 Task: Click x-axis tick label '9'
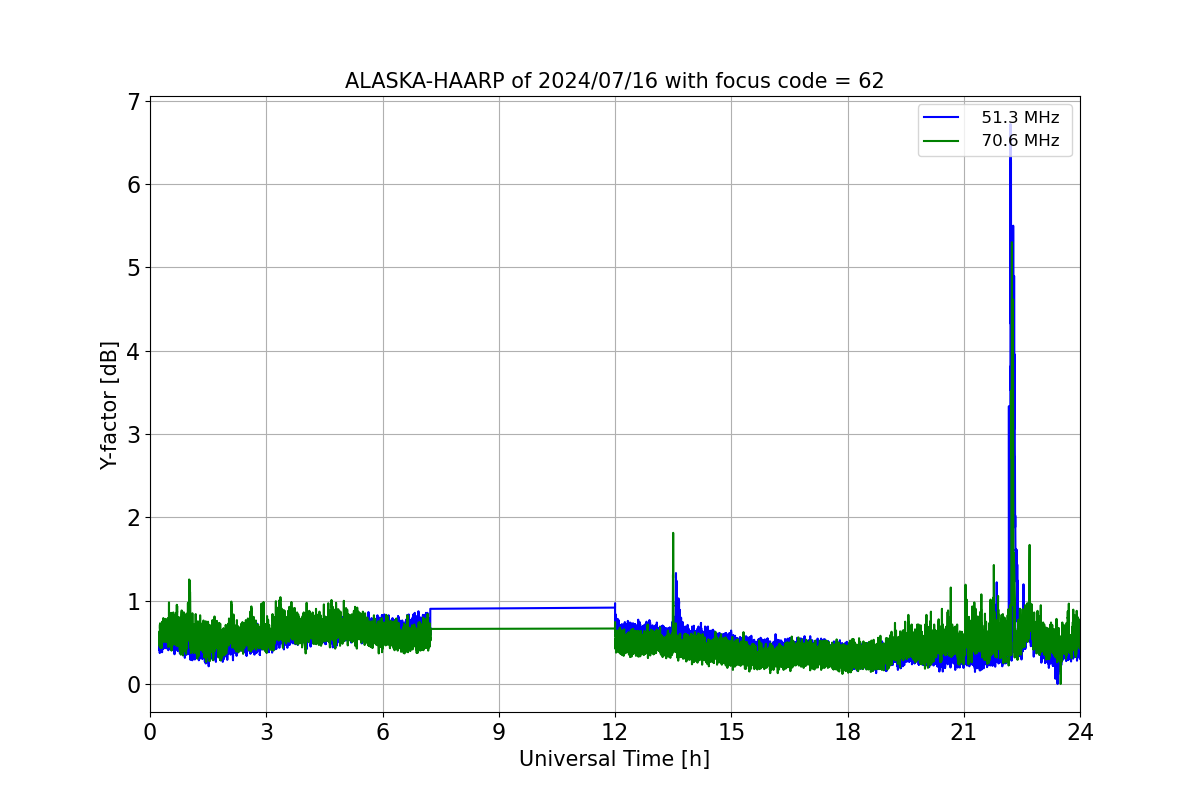click(499, 732)
